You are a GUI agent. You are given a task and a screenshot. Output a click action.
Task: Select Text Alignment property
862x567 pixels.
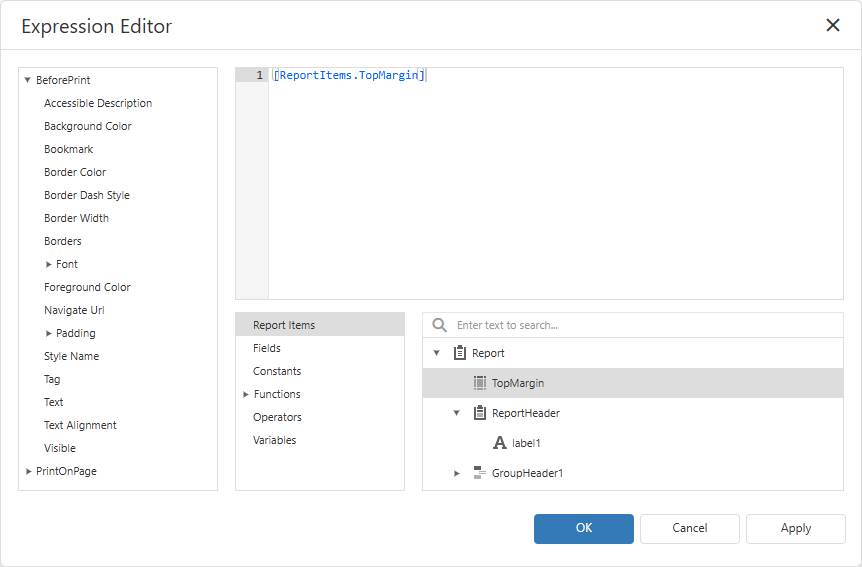coord(80,425)
